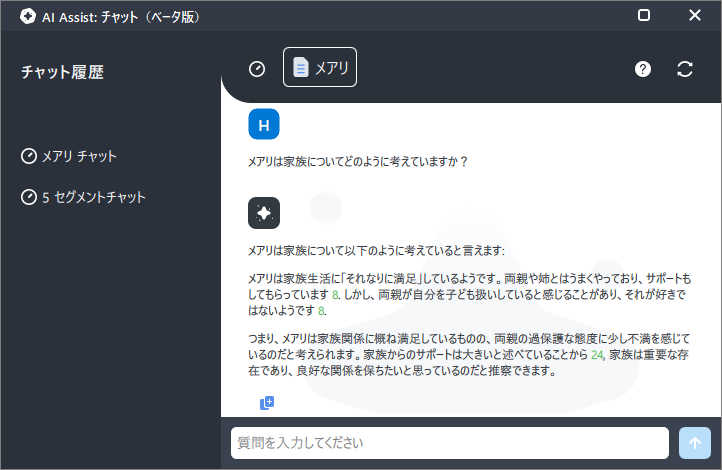Click the チャット履歴 heading
Image resolution: width=722 pixels, height=470 pixels.
[x=63, y=72]
